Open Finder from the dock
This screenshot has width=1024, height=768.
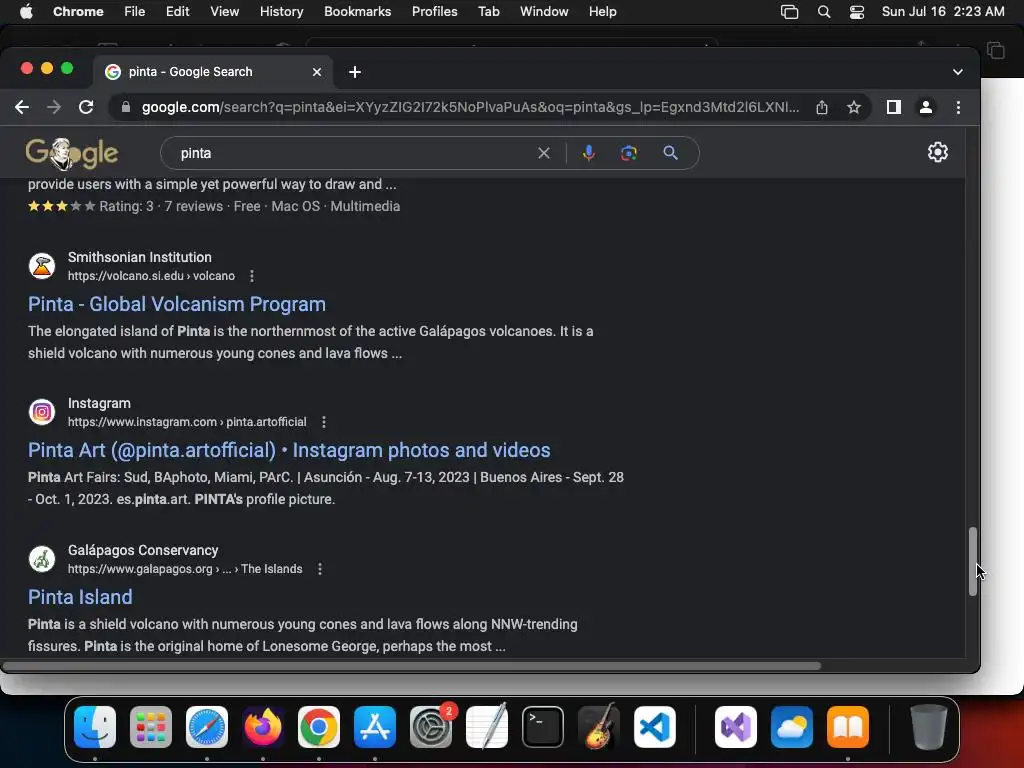95,727
